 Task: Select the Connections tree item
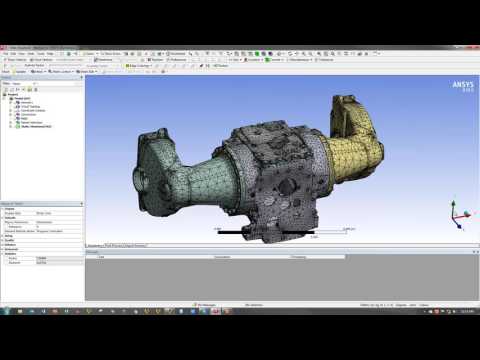28,115
